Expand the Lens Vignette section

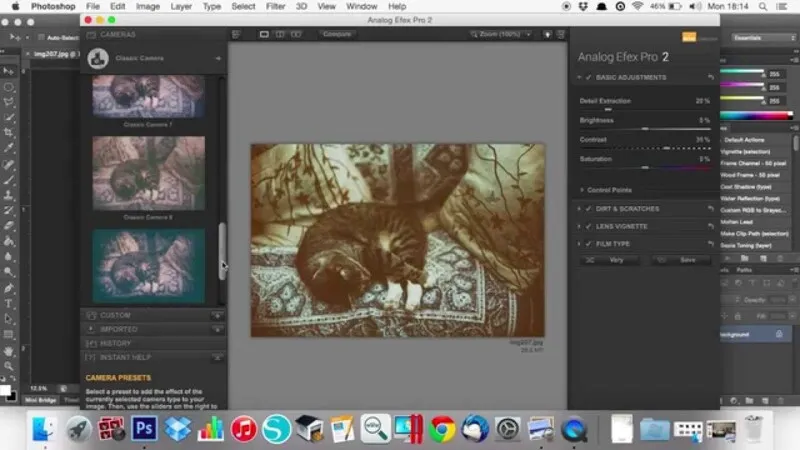point(579,226)
